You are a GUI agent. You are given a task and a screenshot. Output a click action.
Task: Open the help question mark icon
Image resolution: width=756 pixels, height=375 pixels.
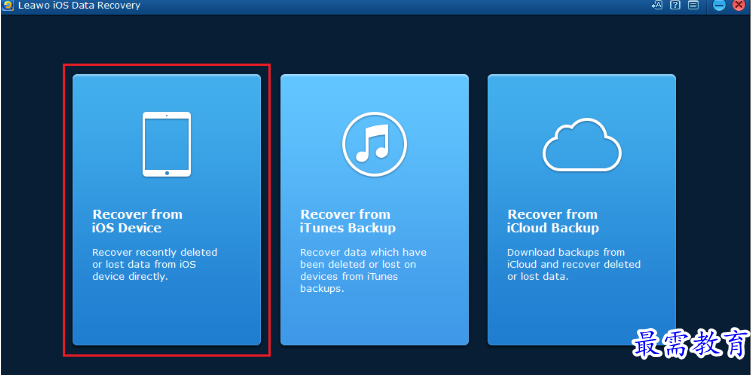pyautogui.click(x=675, y=5)
